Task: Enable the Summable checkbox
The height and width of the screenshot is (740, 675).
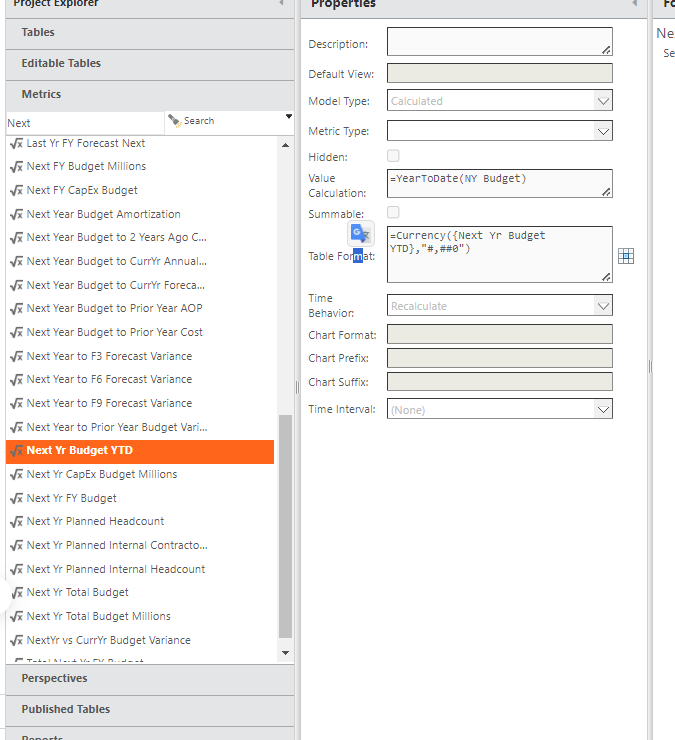Action: pyautogui.click(x=393, y=212)
